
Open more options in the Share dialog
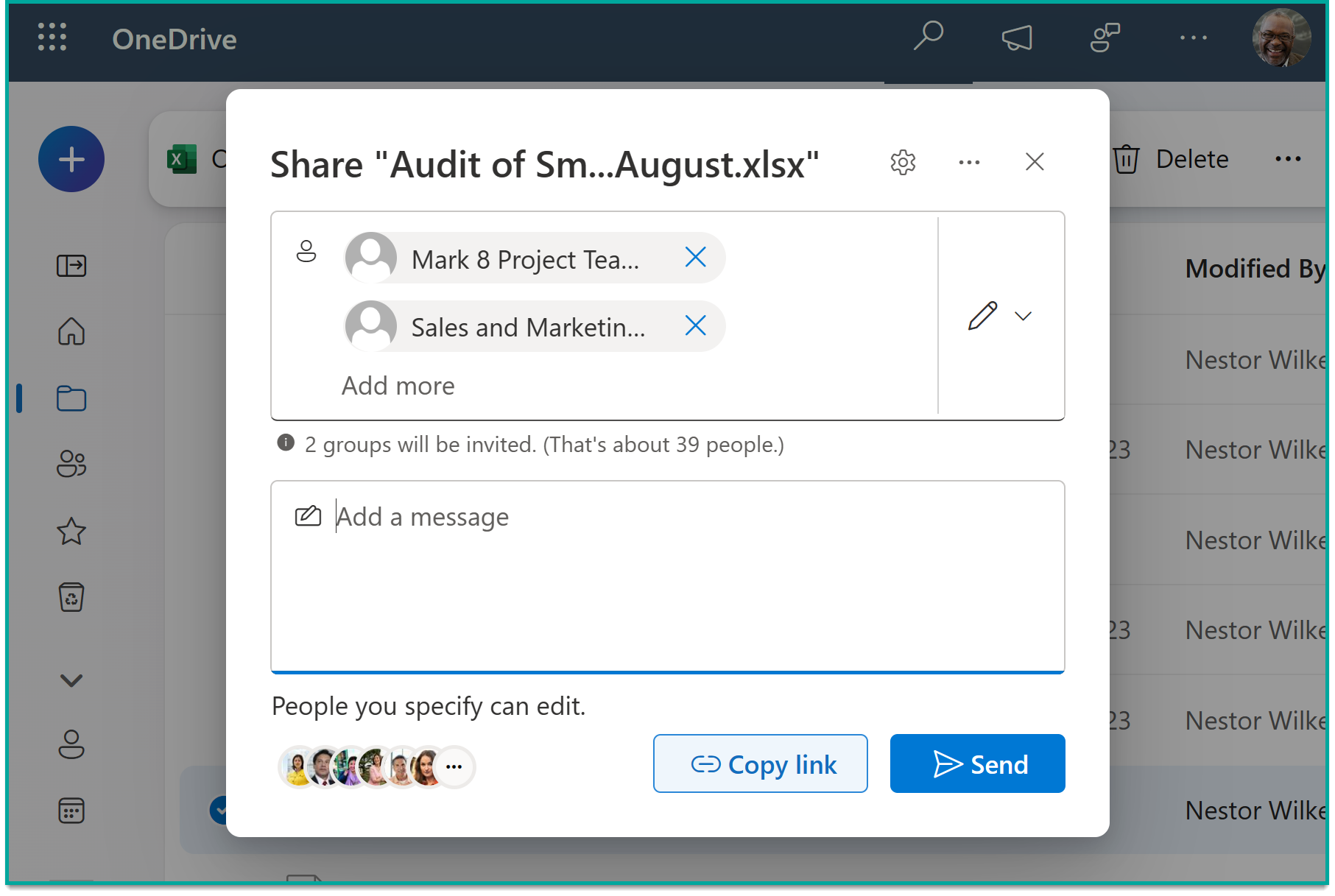[x=969, y=162]
